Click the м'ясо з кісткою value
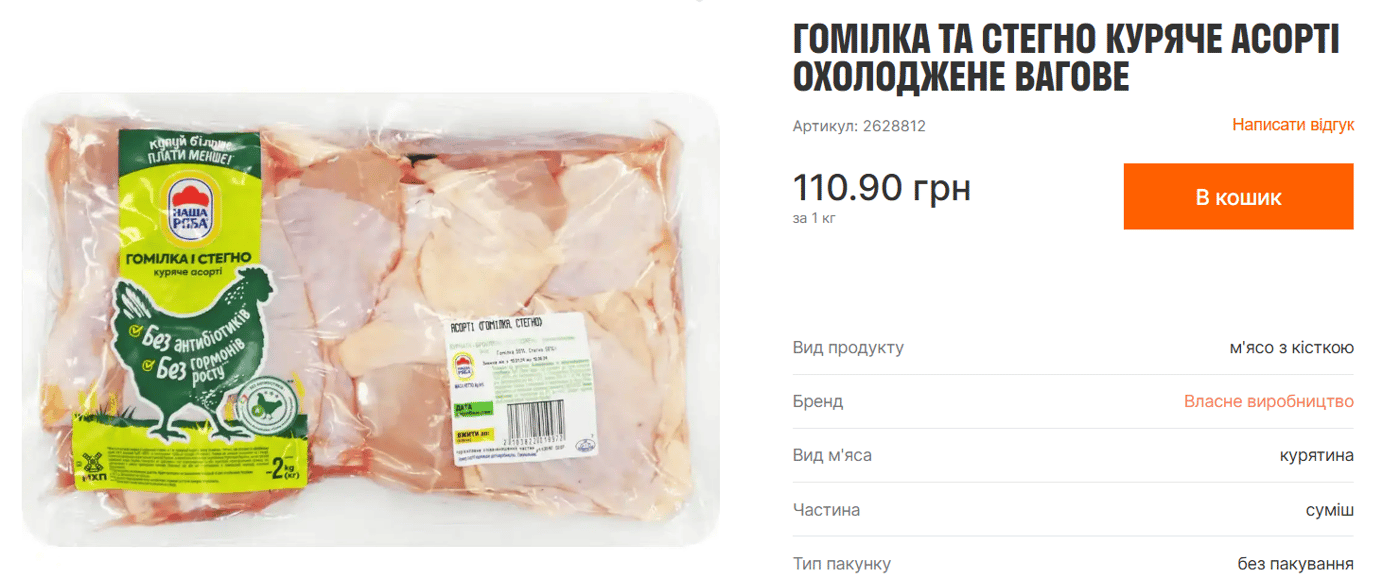This screenshot has height=578, width=1400. [1292, 348]
